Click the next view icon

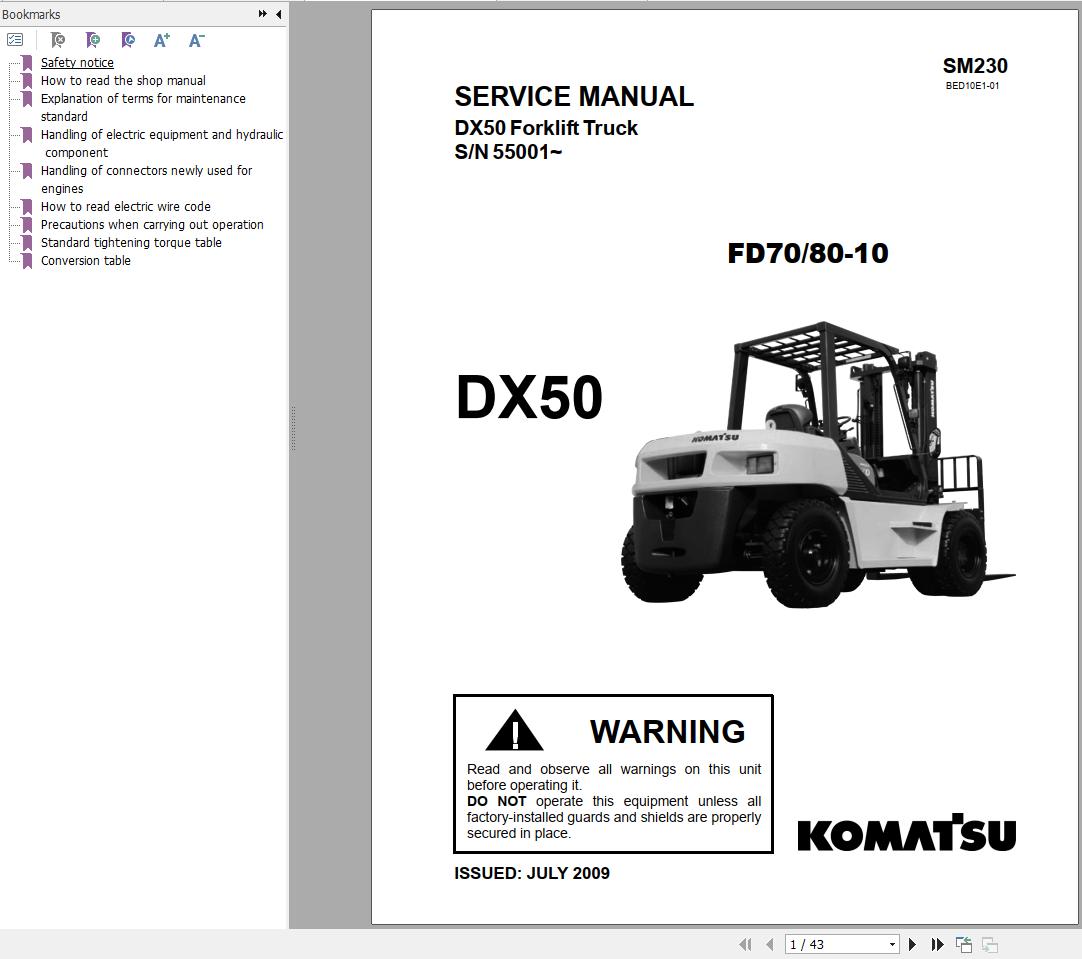point(990,945)
